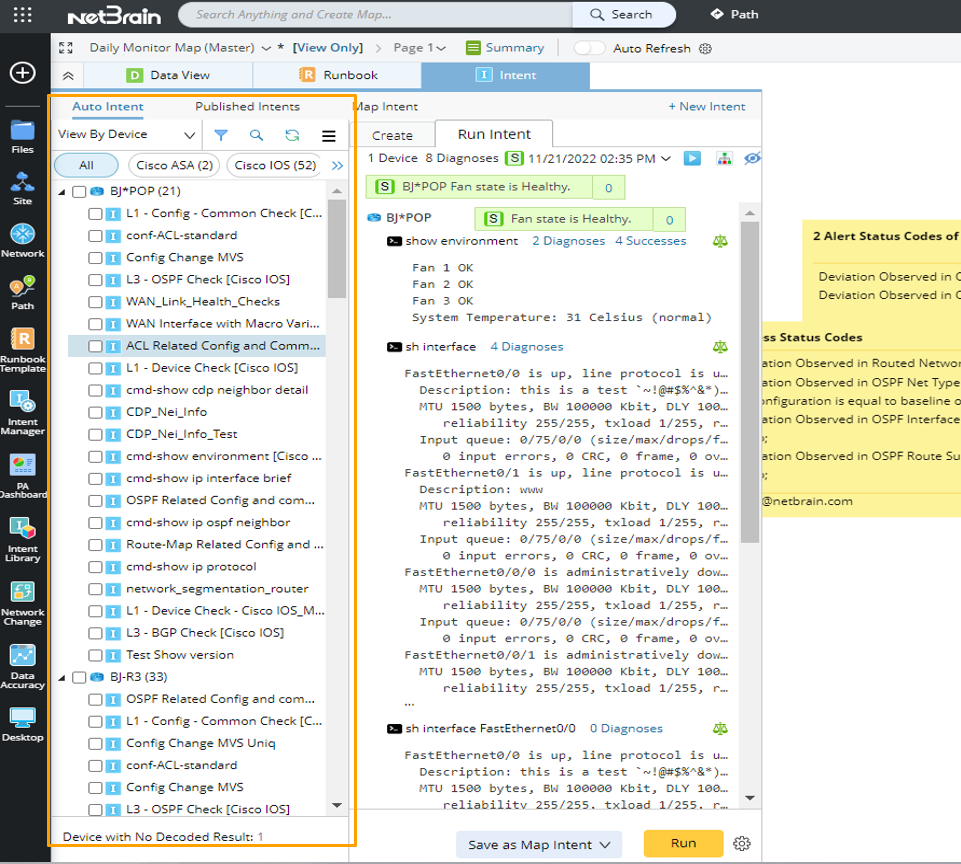Screen dimensions: 961x864
Task: Click the topology map icon next to timestamp
Action: tap(724, 159)
